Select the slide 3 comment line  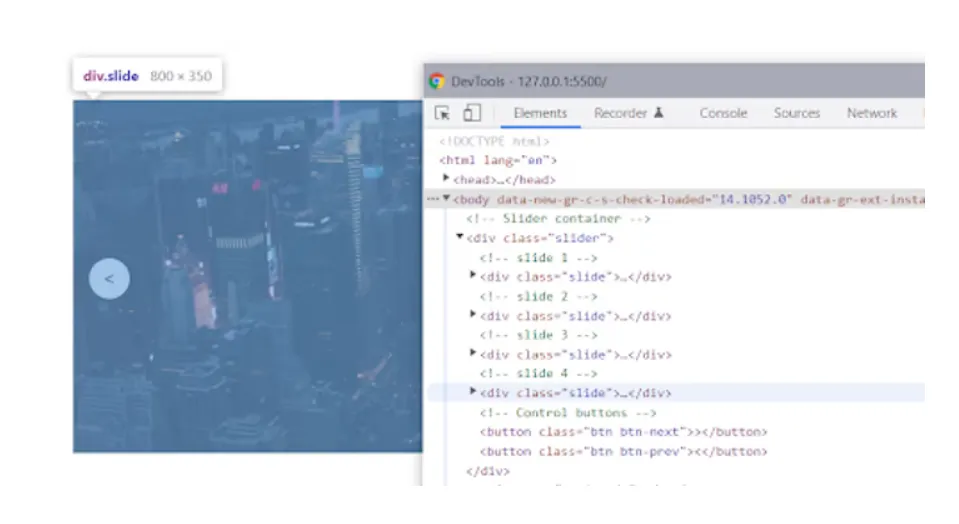click(538, 335)
